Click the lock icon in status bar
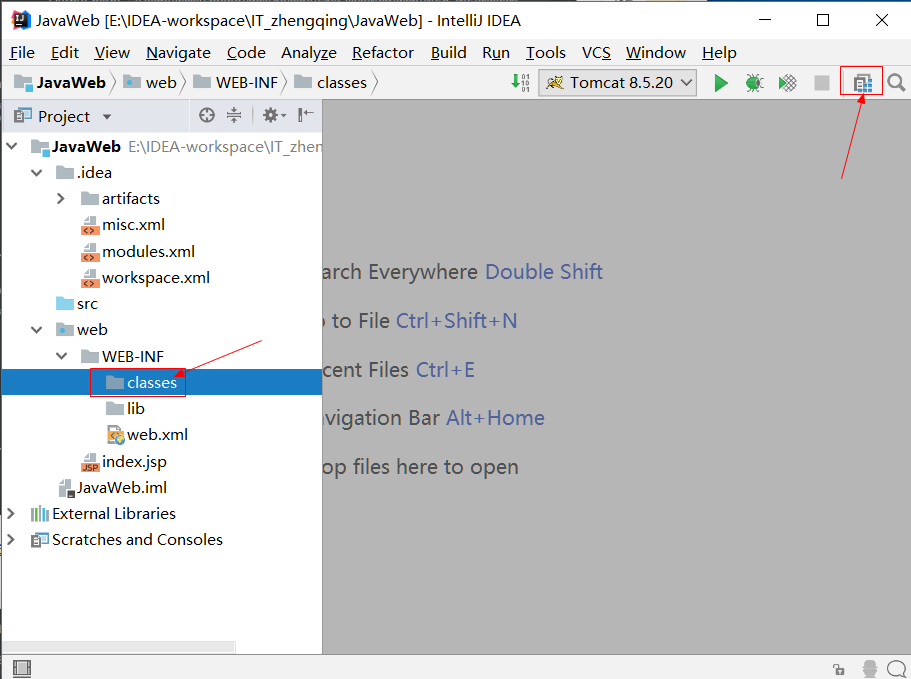Viewport: 911px width, 679px height. [x=838, y=669]
